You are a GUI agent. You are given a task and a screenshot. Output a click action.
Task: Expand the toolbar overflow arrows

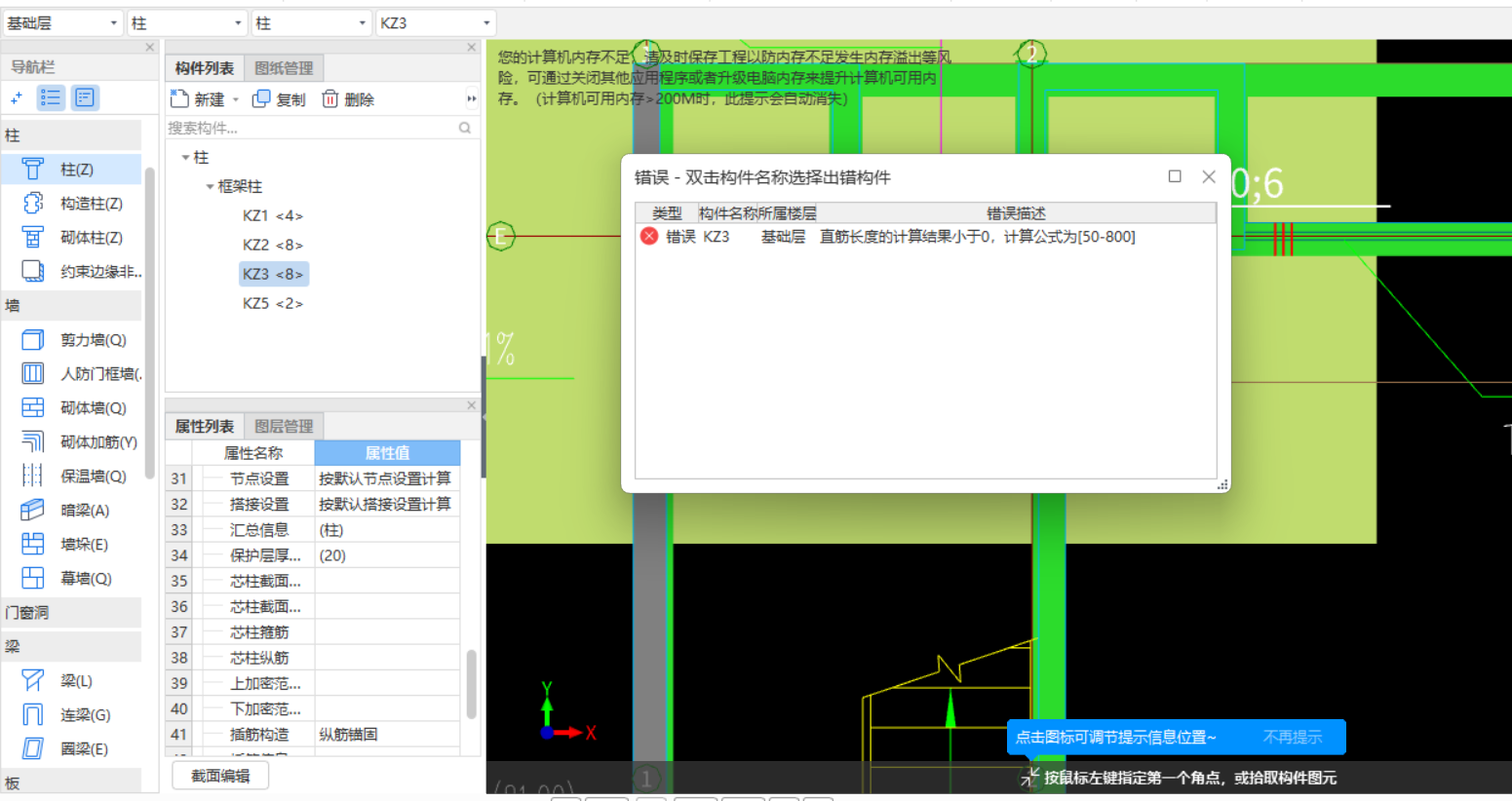point(472,98)
